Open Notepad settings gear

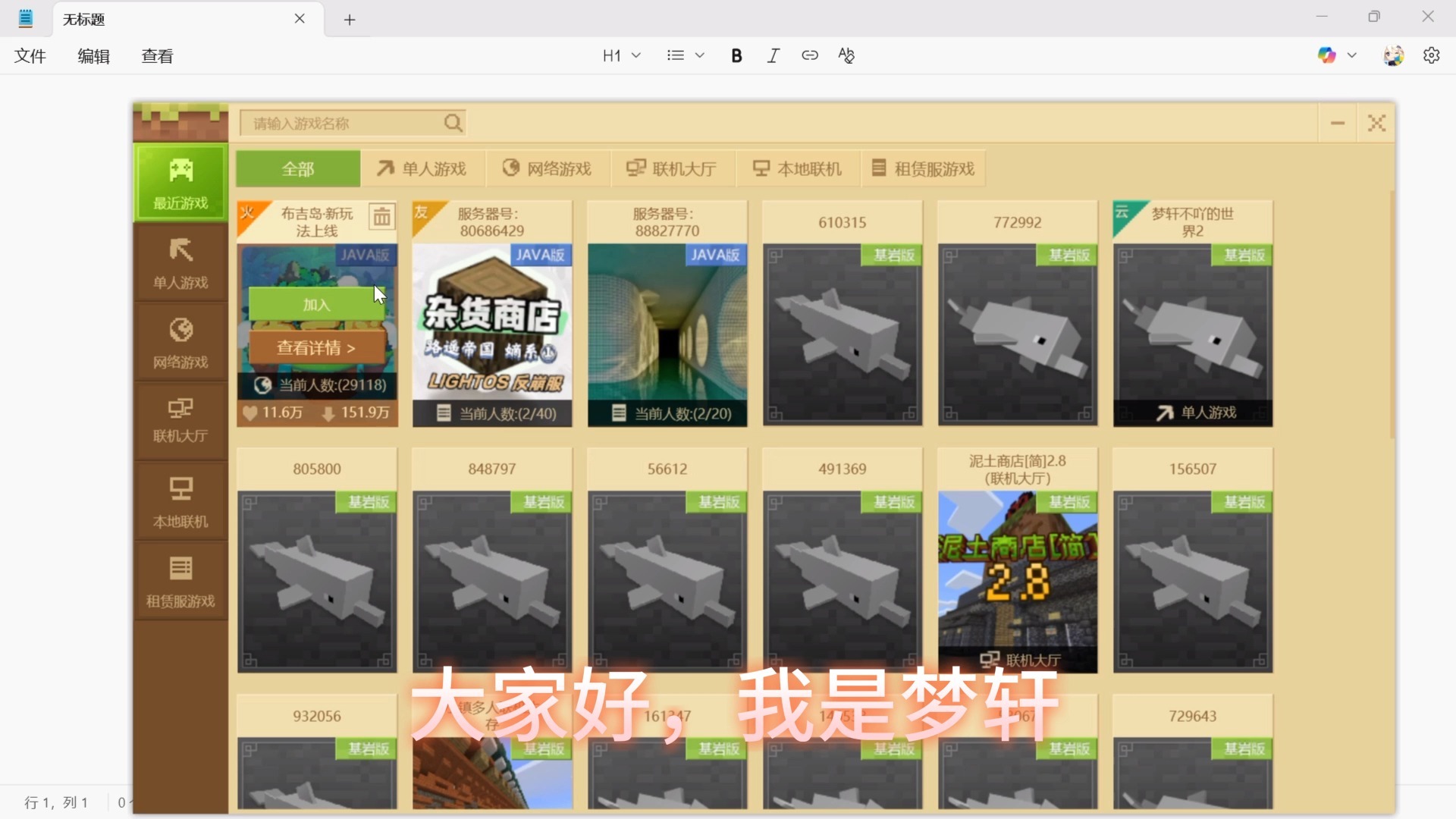point(1431,55)
